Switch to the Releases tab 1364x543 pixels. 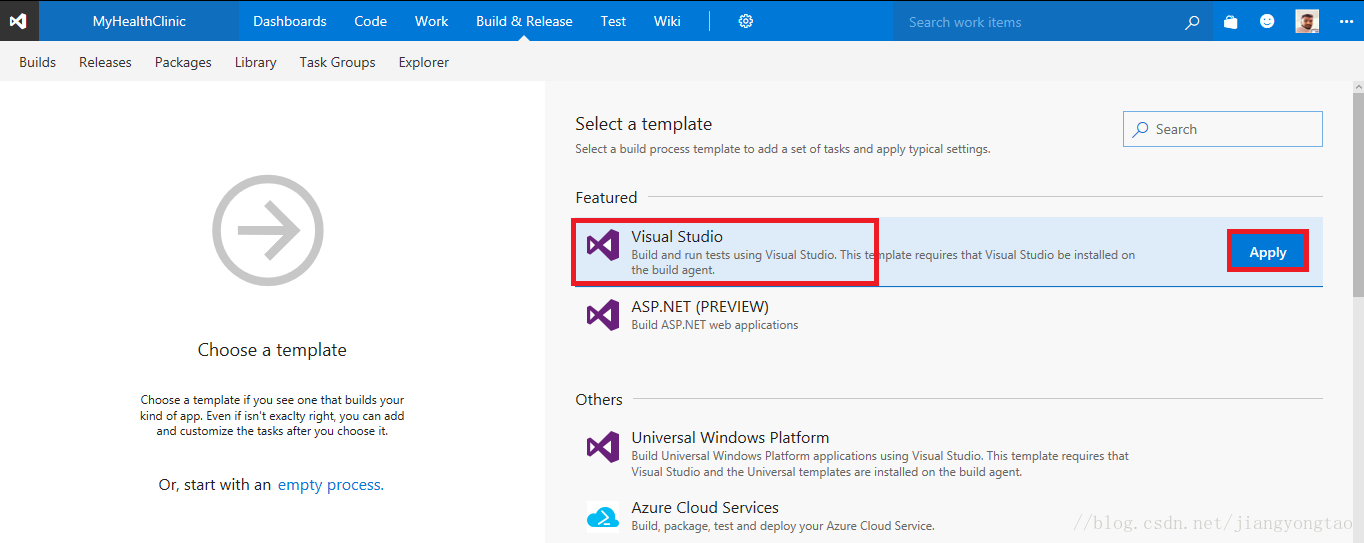[x=105, y=62]
